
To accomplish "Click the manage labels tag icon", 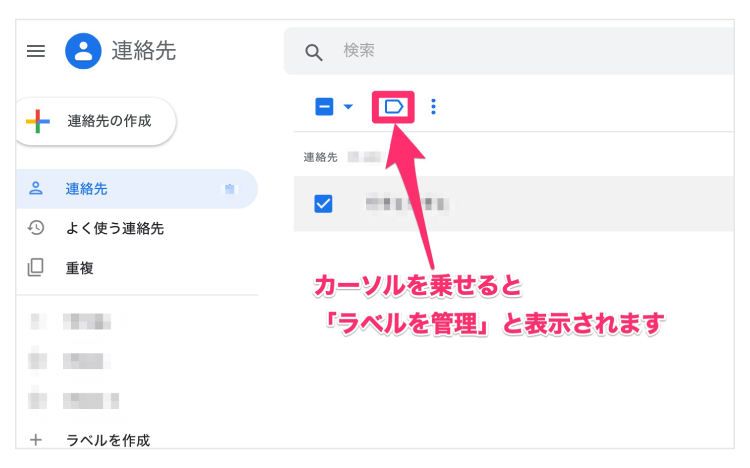I will pos(394,107).
